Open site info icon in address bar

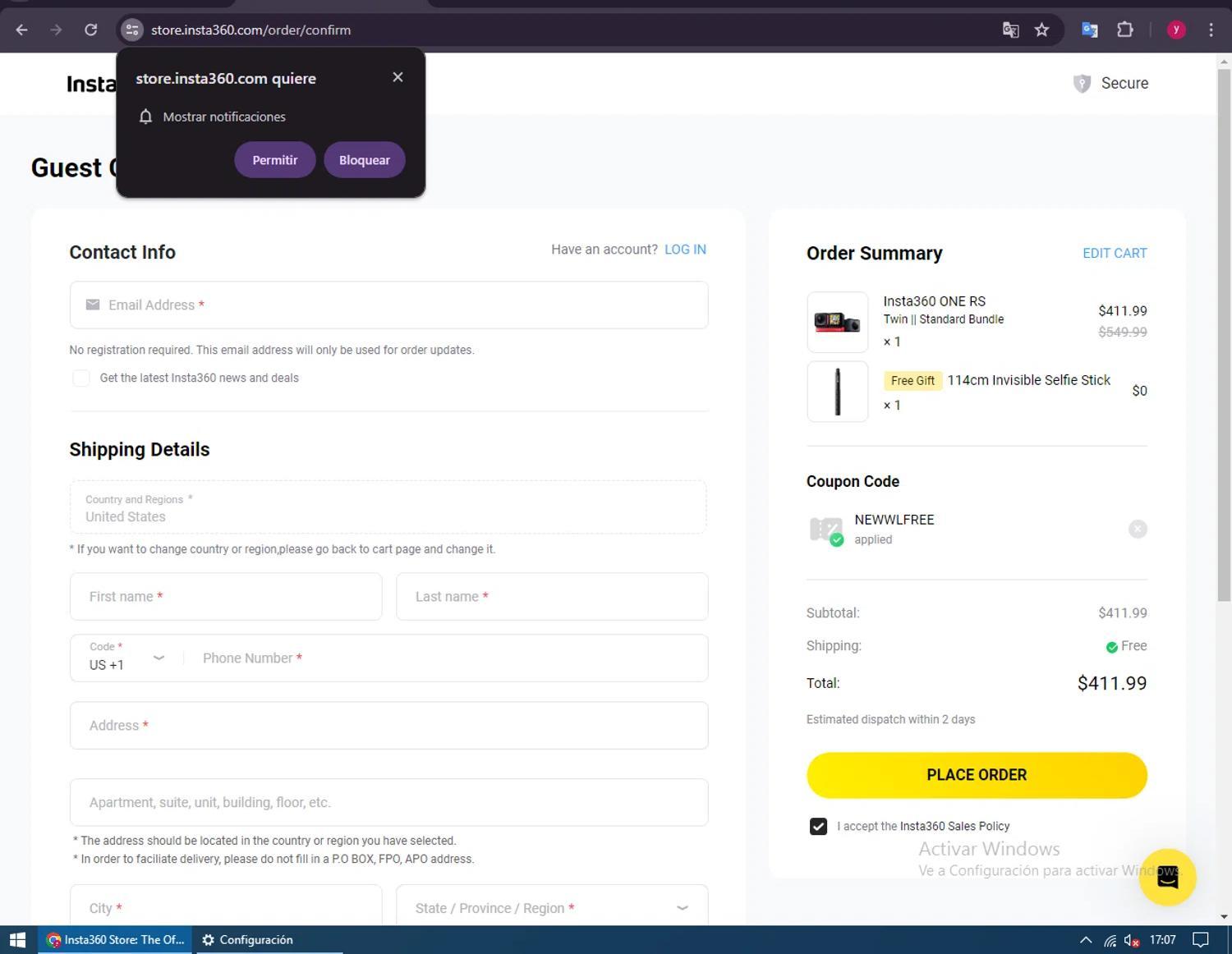[x=131, y=30]
